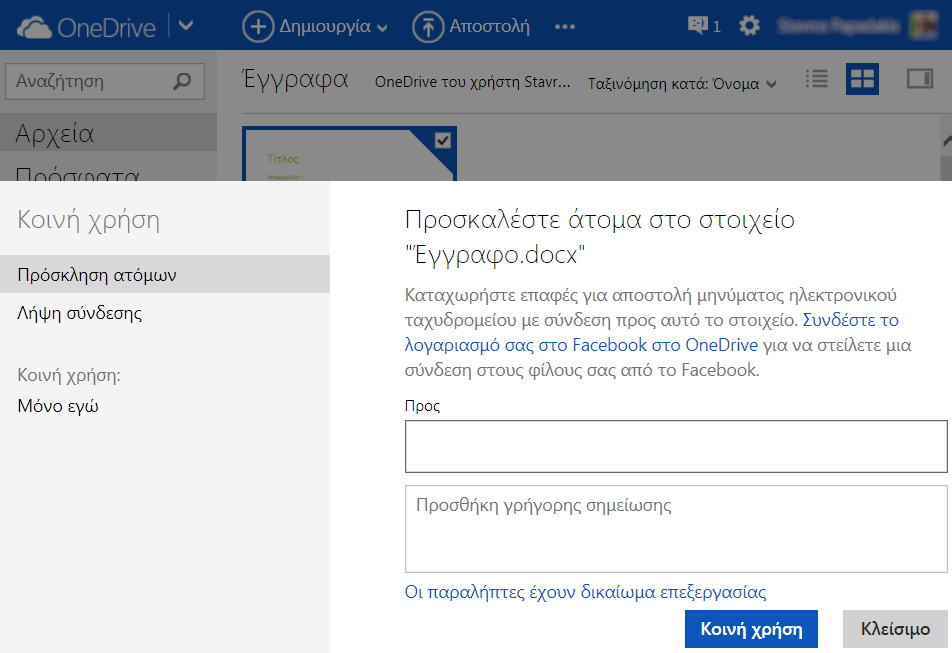Click scrollbar up arrow in file list

(947, 141)
